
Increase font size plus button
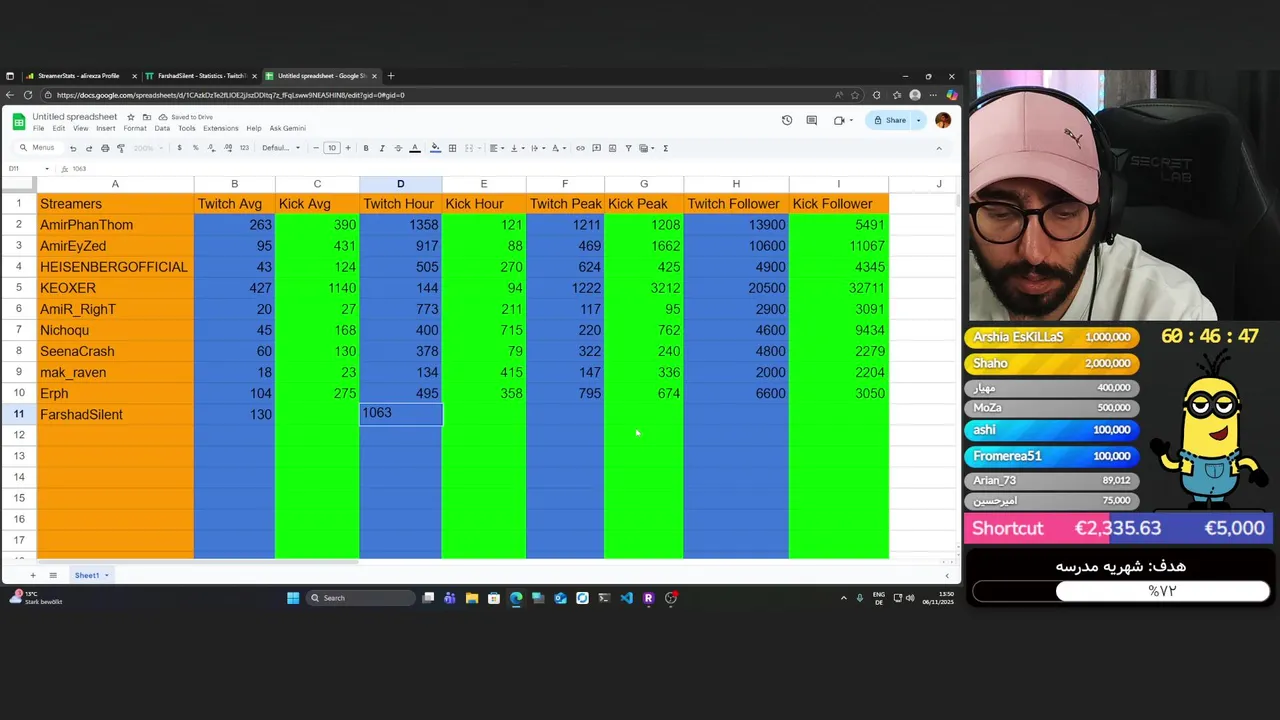[348, 148]
